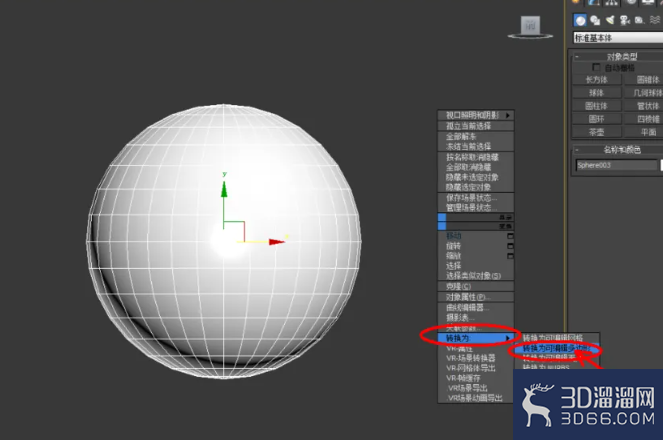Click the ViewCube front face

pos(530,26)
